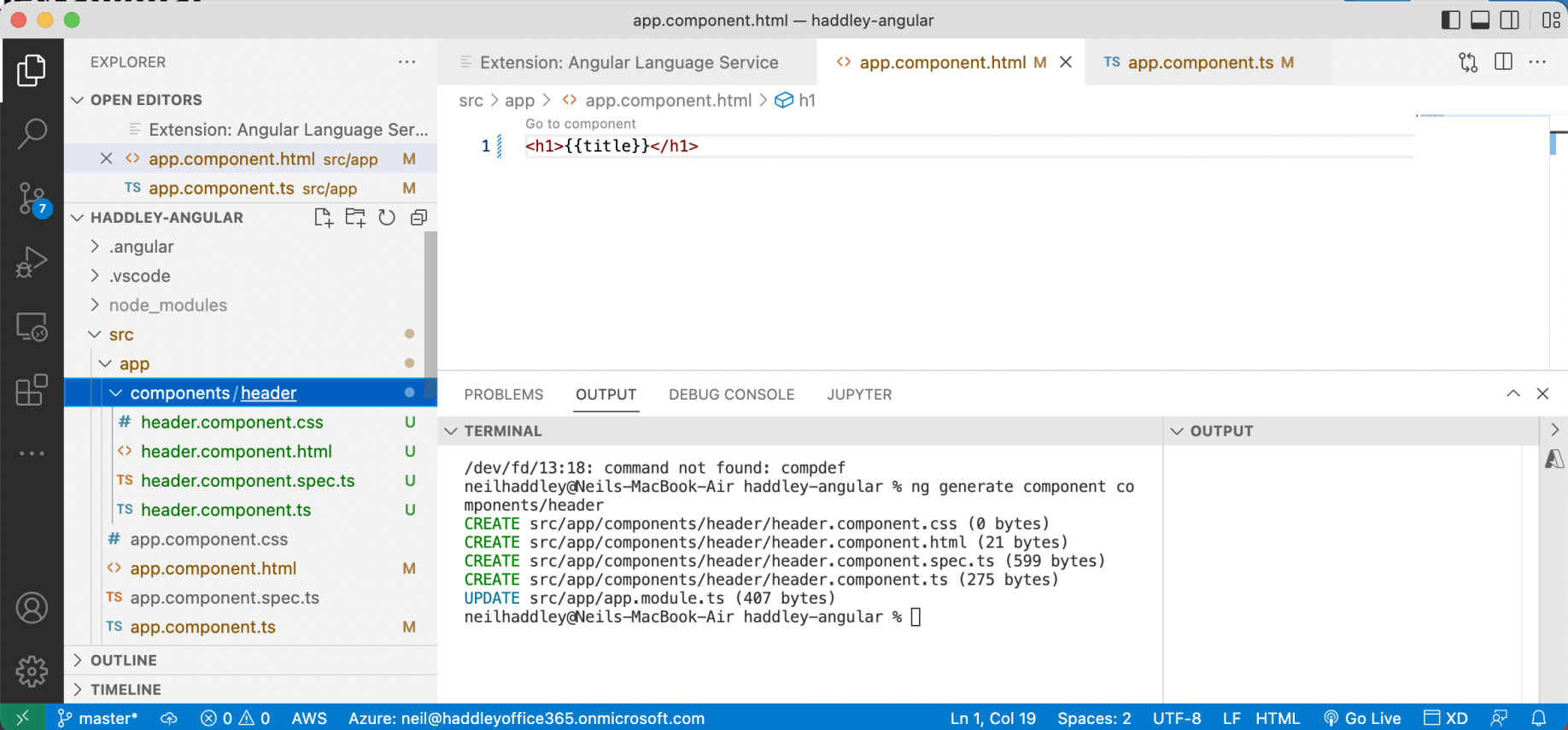Open the Run and Debug view
Screen dimensions: 1568x730
click(x=32, y=262)
